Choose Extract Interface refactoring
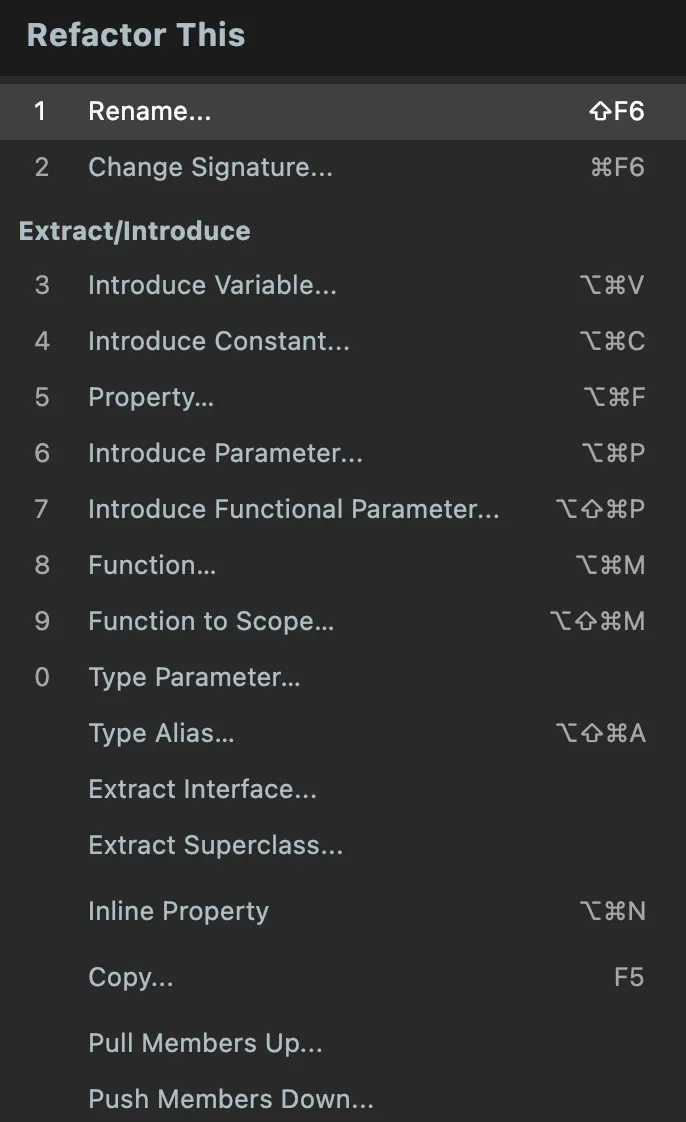 tap(202, 789)
